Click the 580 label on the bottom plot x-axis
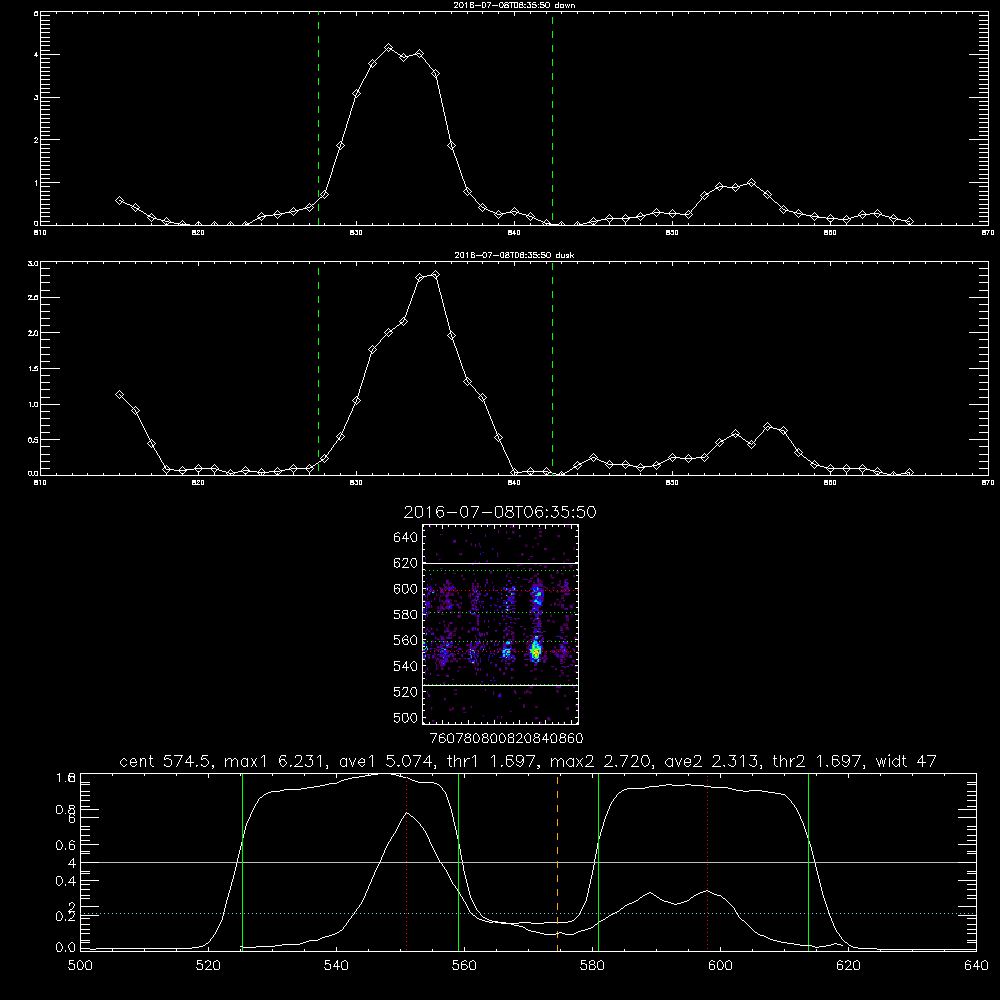 [x=592, y=966]
